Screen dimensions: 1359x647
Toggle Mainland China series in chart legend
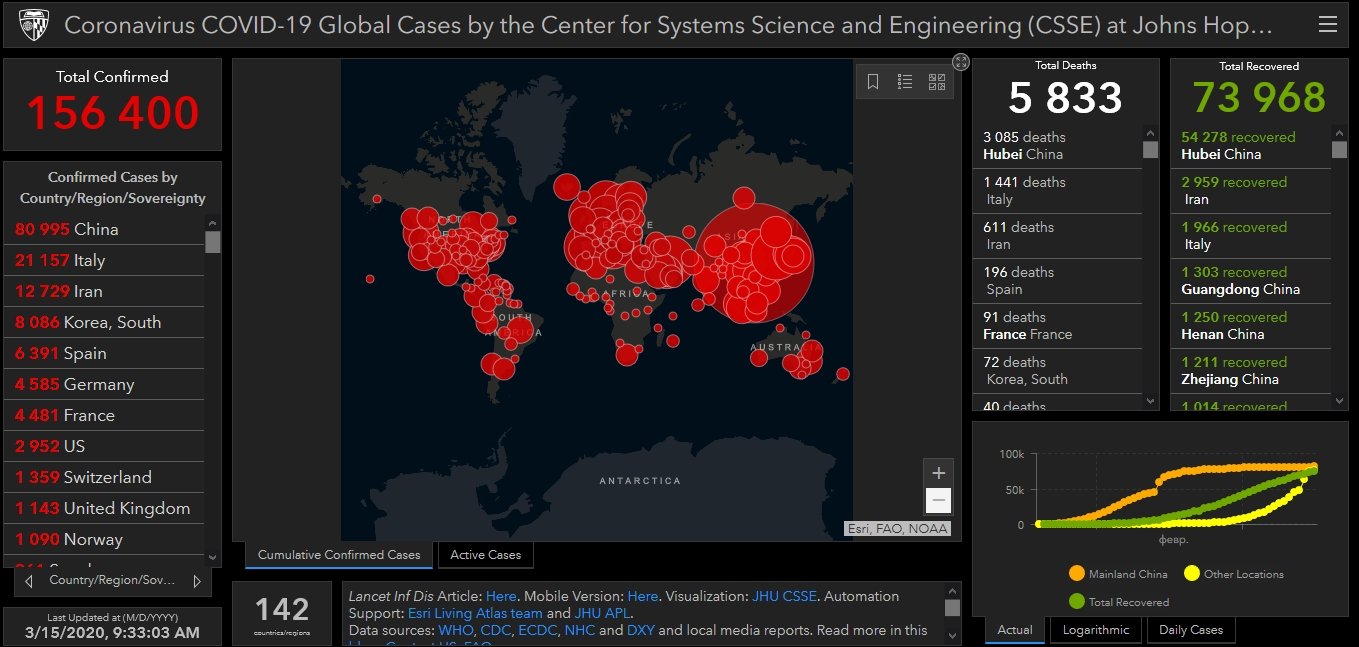click(1118, 574)
